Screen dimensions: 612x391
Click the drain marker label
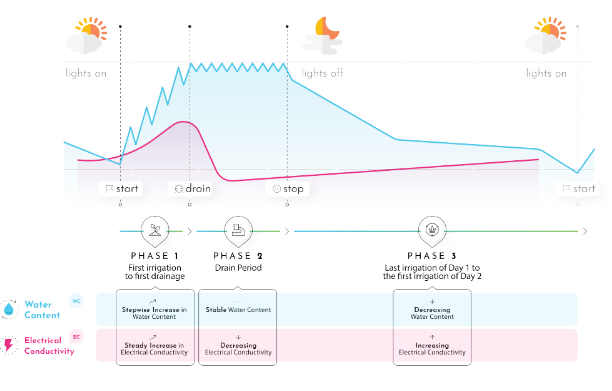pyautogui.click(x=190, y=189)
